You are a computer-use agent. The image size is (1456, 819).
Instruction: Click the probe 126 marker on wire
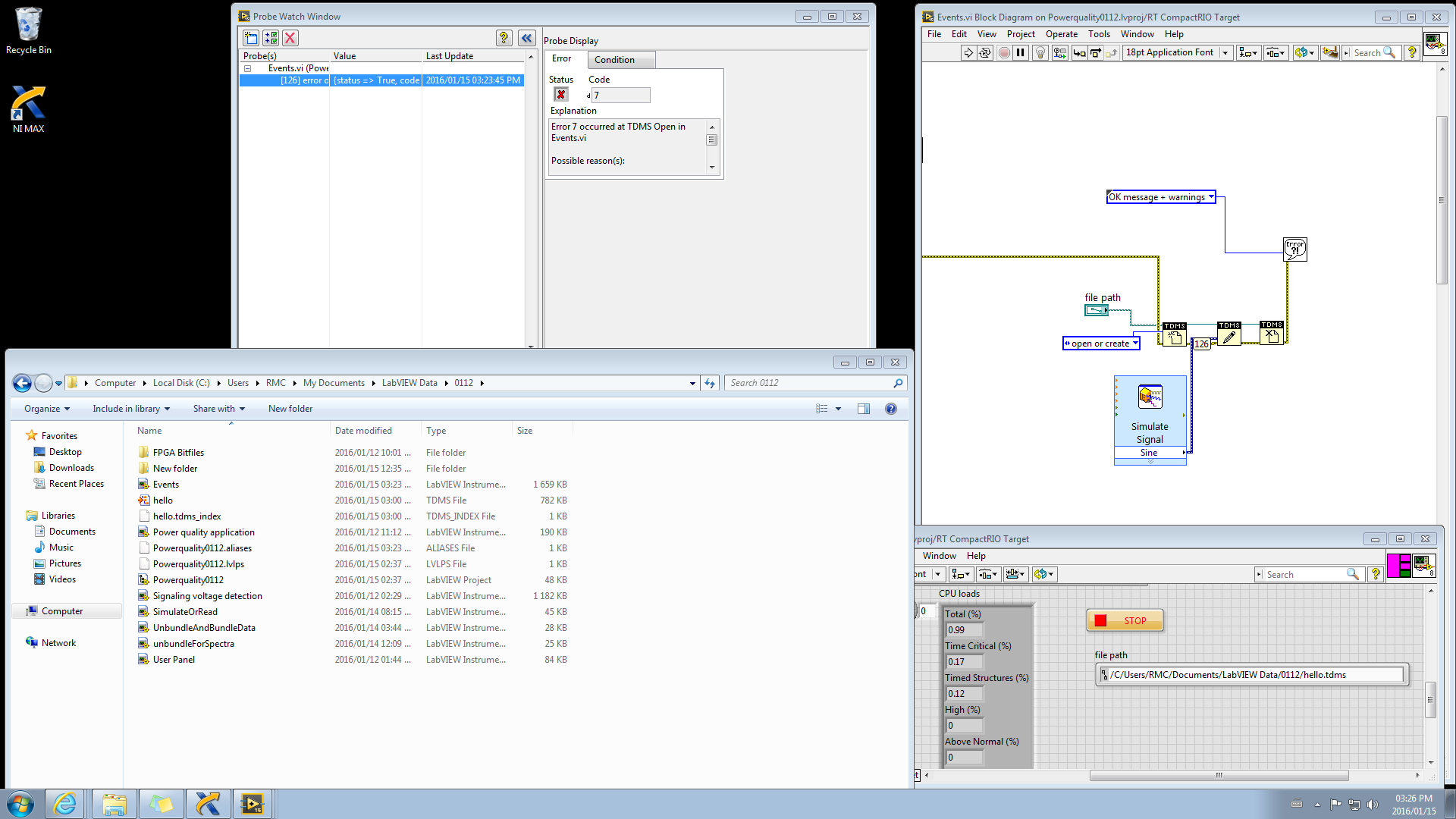(x=1202, y=344)
